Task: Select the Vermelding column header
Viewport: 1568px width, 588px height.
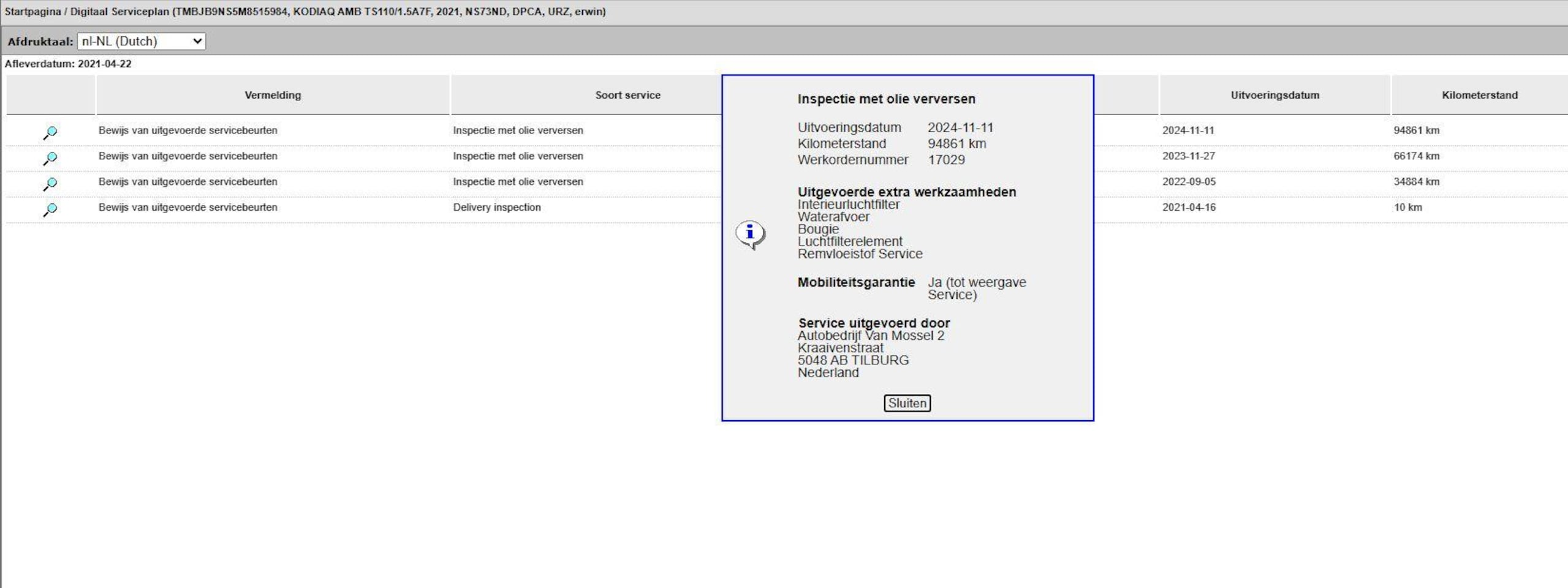Action: (x=273, y=95)
